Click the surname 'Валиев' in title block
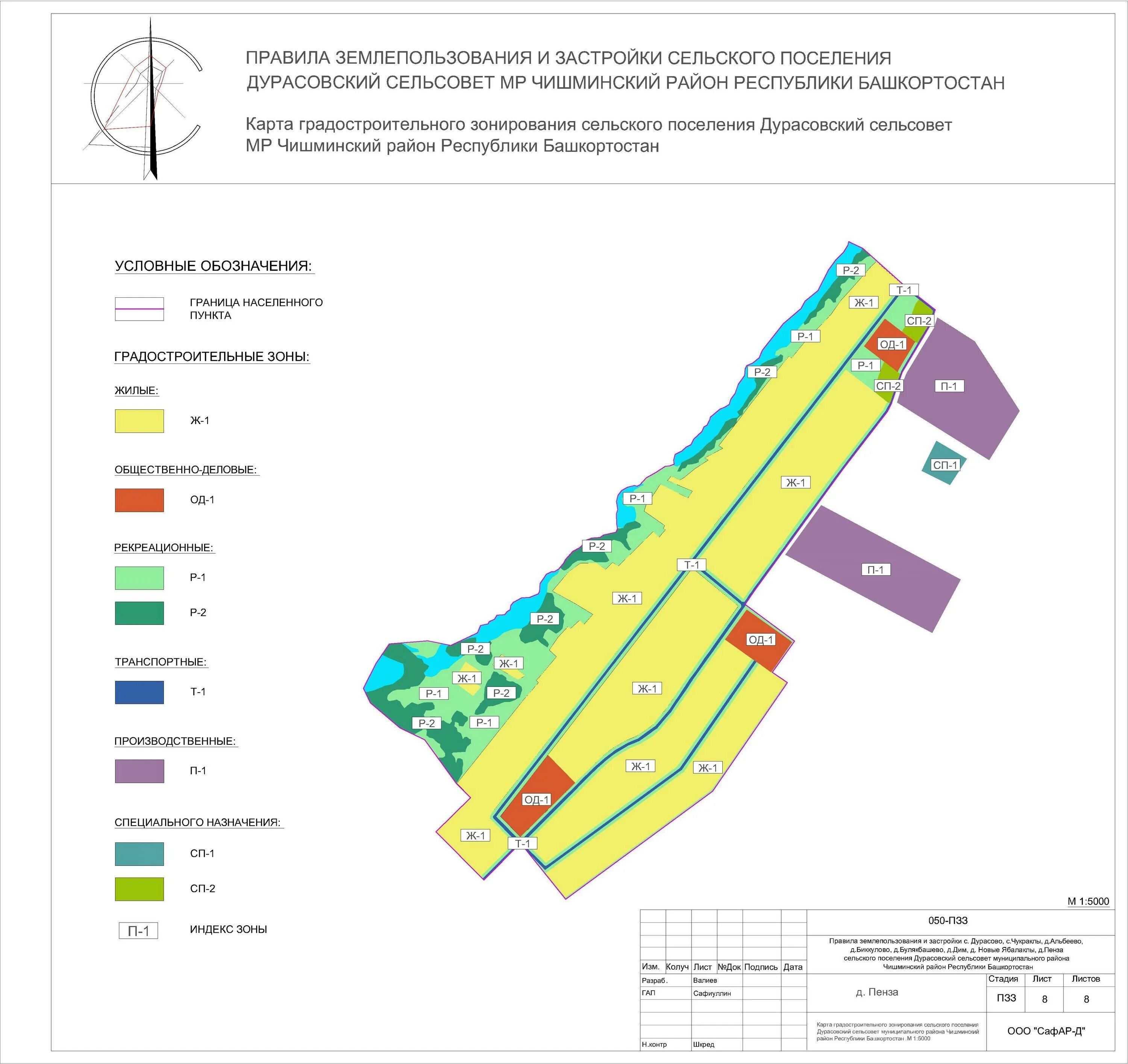Viewport: 1128px width, 1064px height. (705, 981)
